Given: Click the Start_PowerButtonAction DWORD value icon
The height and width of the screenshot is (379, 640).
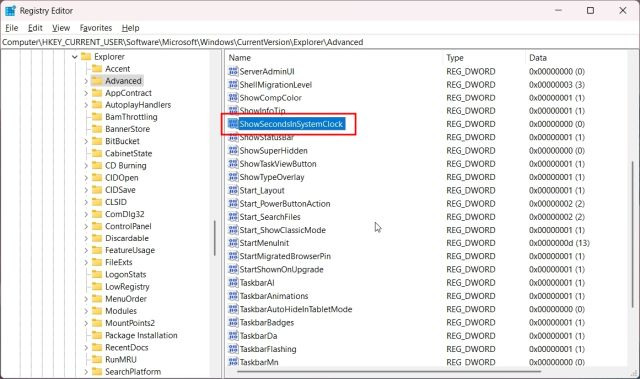Looking at the screenshot, I should (x=233, y=204).
